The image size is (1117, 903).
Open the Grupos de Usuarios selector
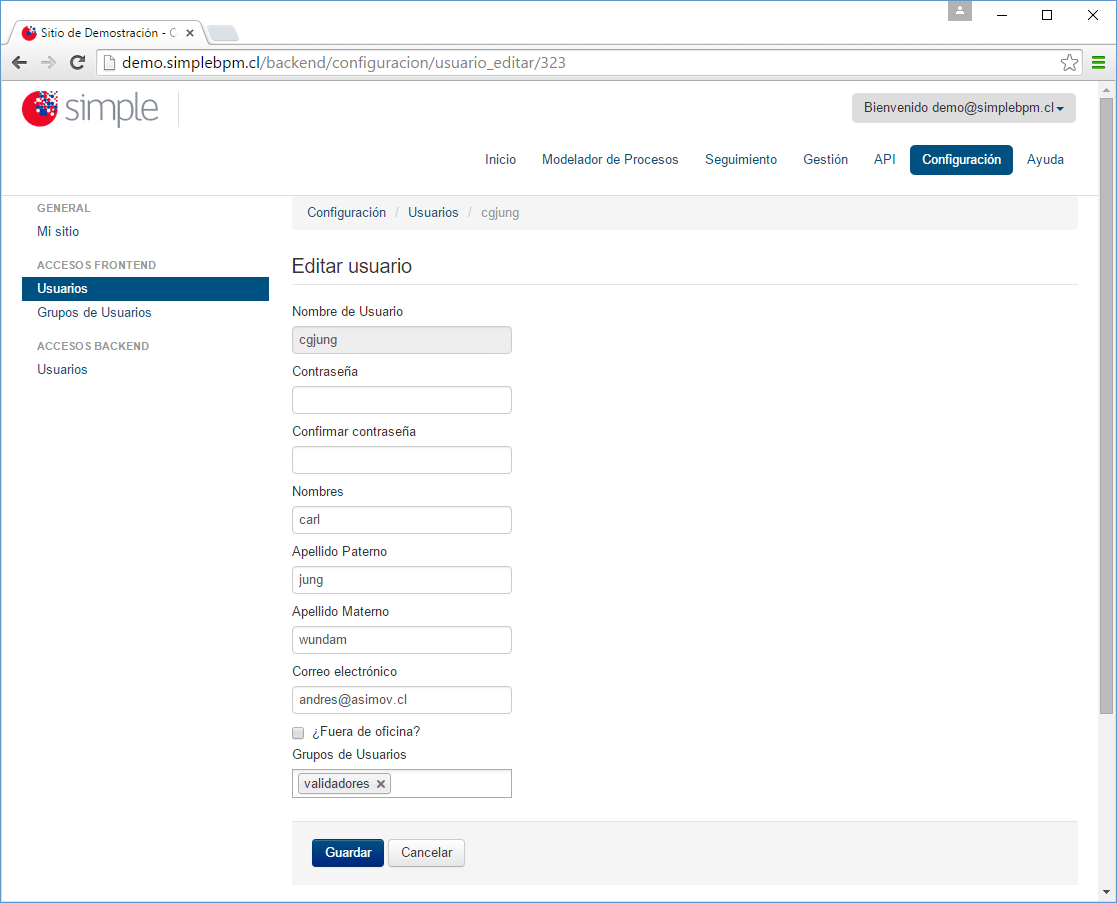click(x=460, y=783)
